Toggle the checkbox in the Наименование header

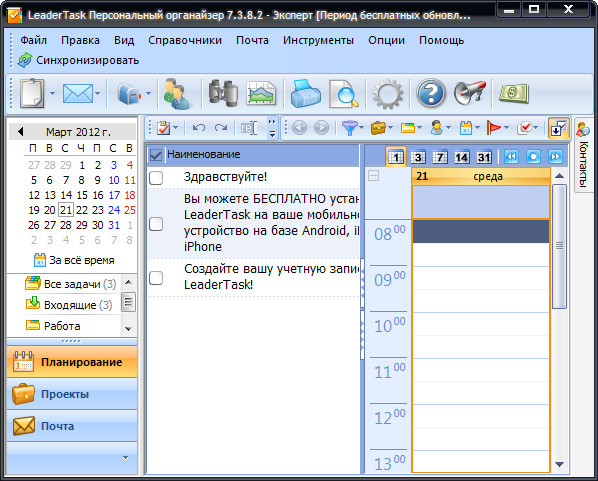[156, 155]
